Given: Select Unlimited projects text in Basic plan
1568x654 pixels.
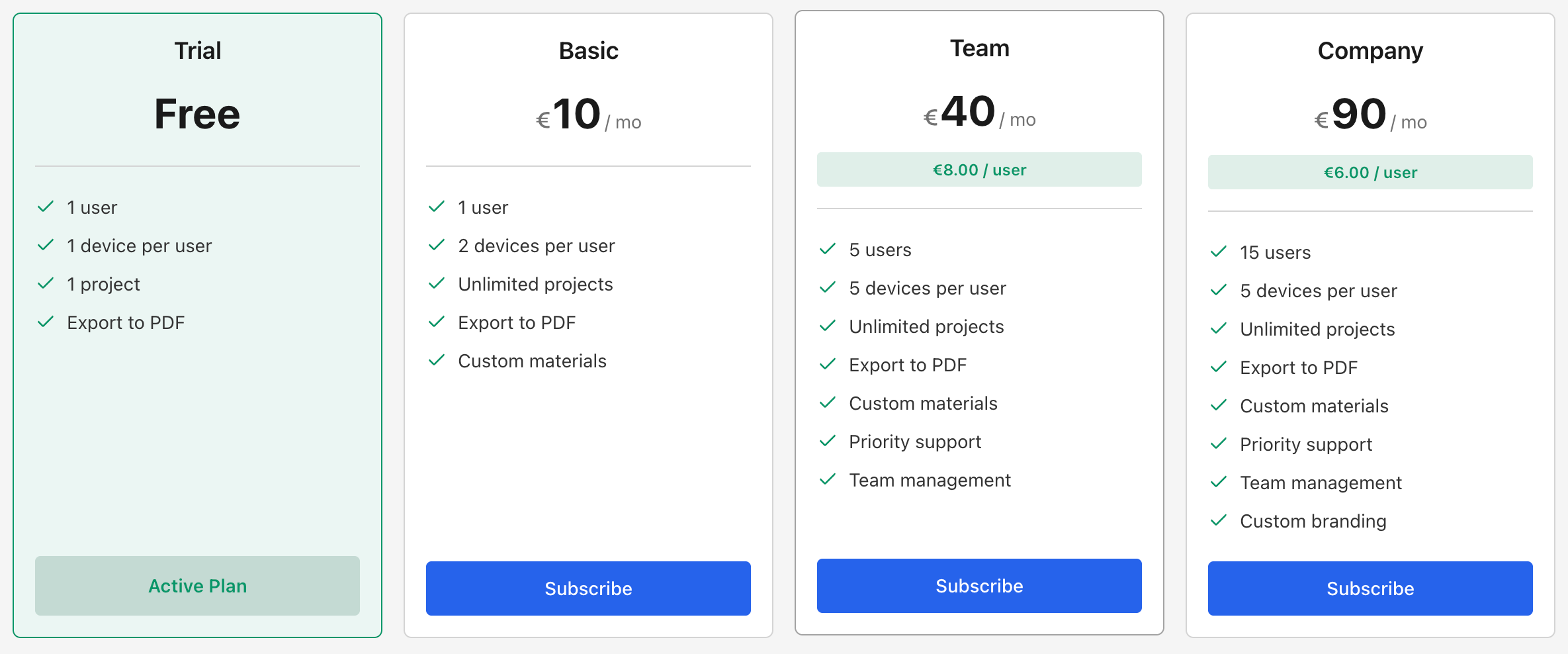Looking at the screenshot, I should (x=535, y=284).
